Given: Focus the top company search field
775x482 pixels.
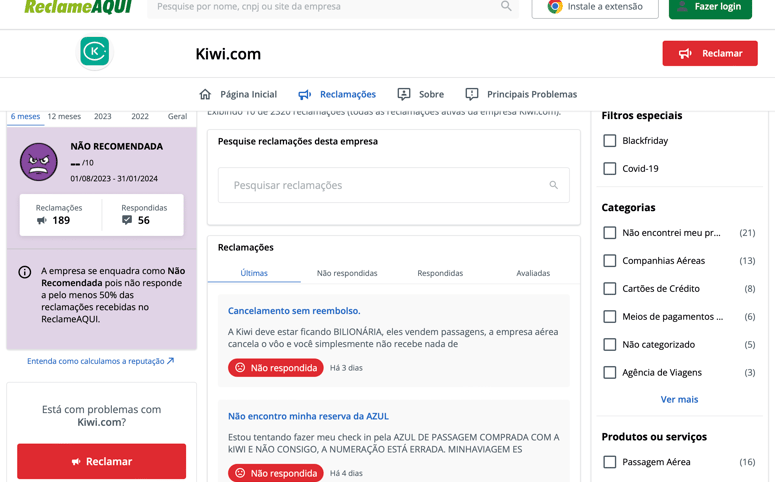Looking at the screenshot, I should (333, 7).
